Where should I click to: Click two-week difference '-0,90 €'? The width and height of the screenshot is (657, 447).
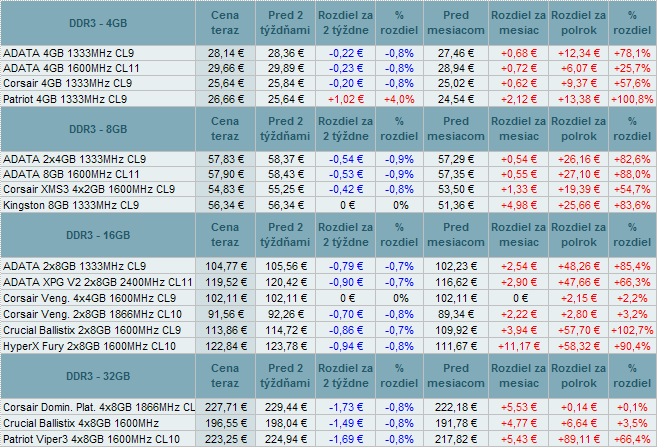[x=346, y=282]
